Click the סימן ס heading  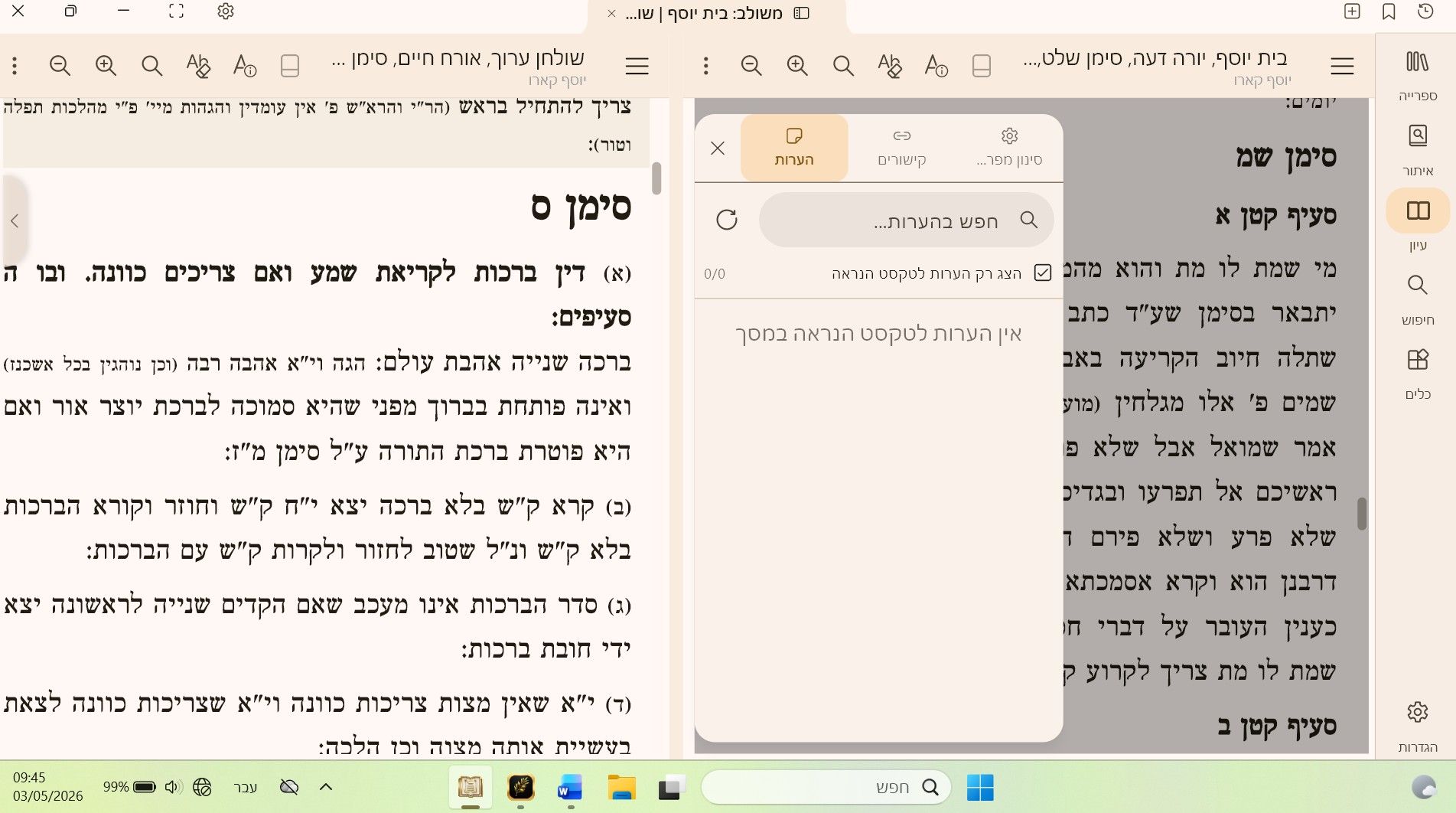click(x=581, y=207)
